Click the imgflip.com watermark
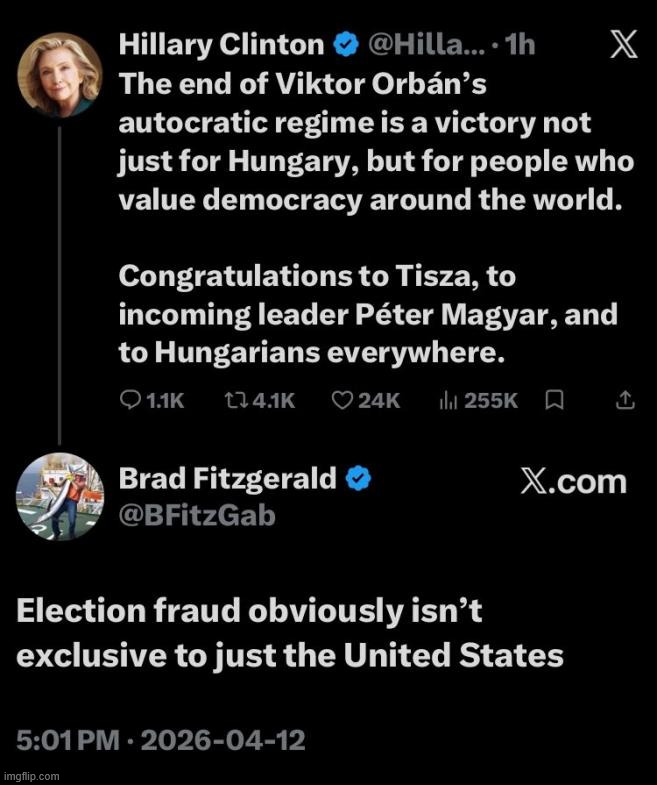 30,776
